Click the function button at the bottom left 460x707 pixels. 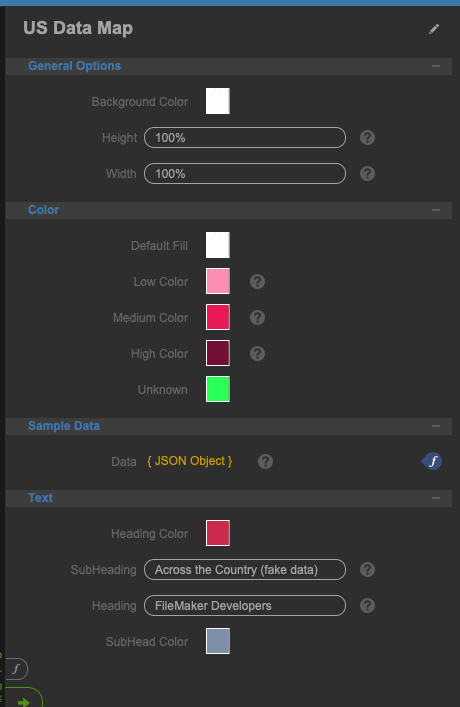tap(16, 669)
